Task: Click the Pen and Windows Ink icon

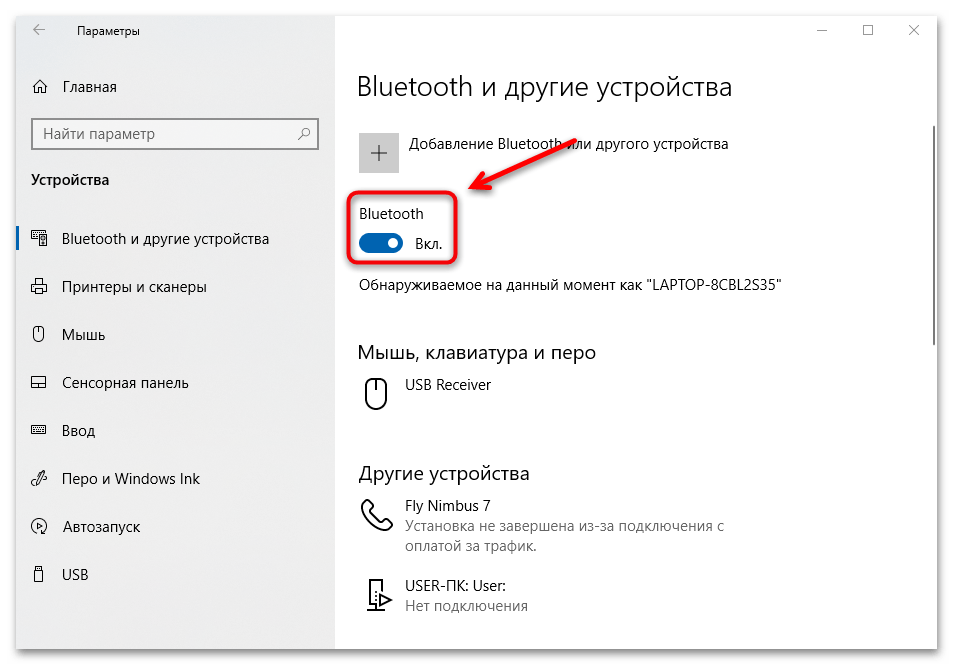Action: click(39, 478)
